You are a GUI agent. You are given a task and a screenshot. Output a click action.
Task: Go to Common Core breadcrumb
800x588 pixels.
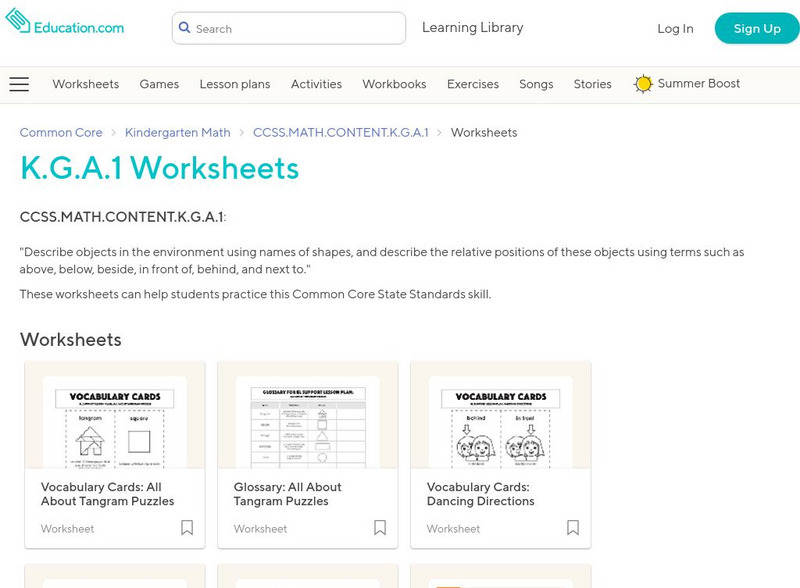[x=61, y=133]
